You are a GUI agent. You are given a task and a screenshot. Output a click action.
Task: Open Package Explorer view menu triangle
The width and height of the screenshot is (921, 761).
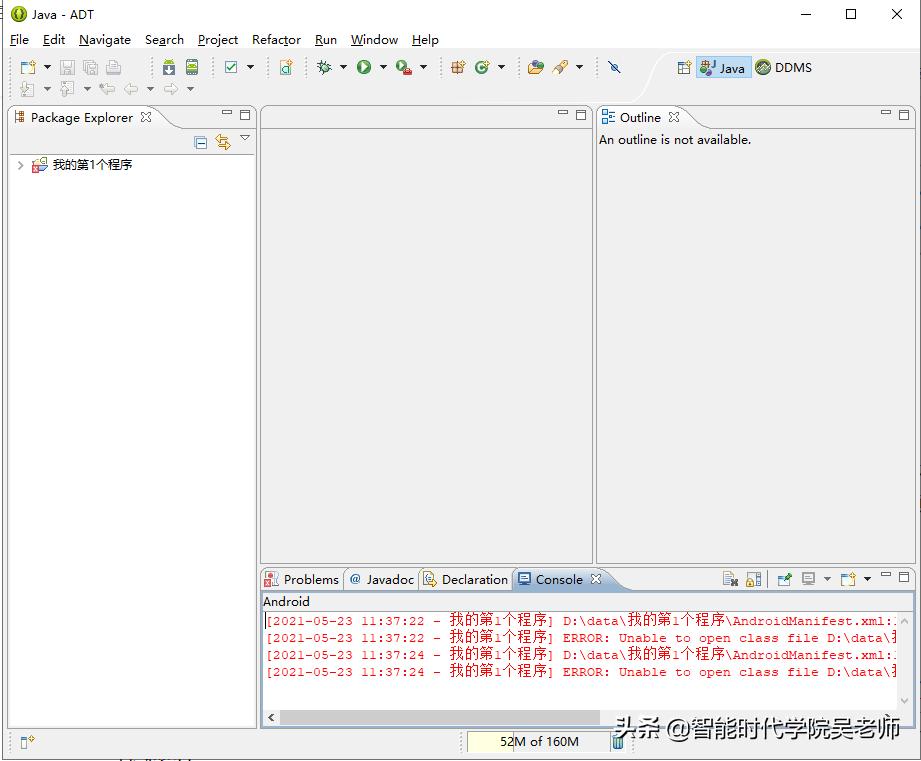point(245,139)
